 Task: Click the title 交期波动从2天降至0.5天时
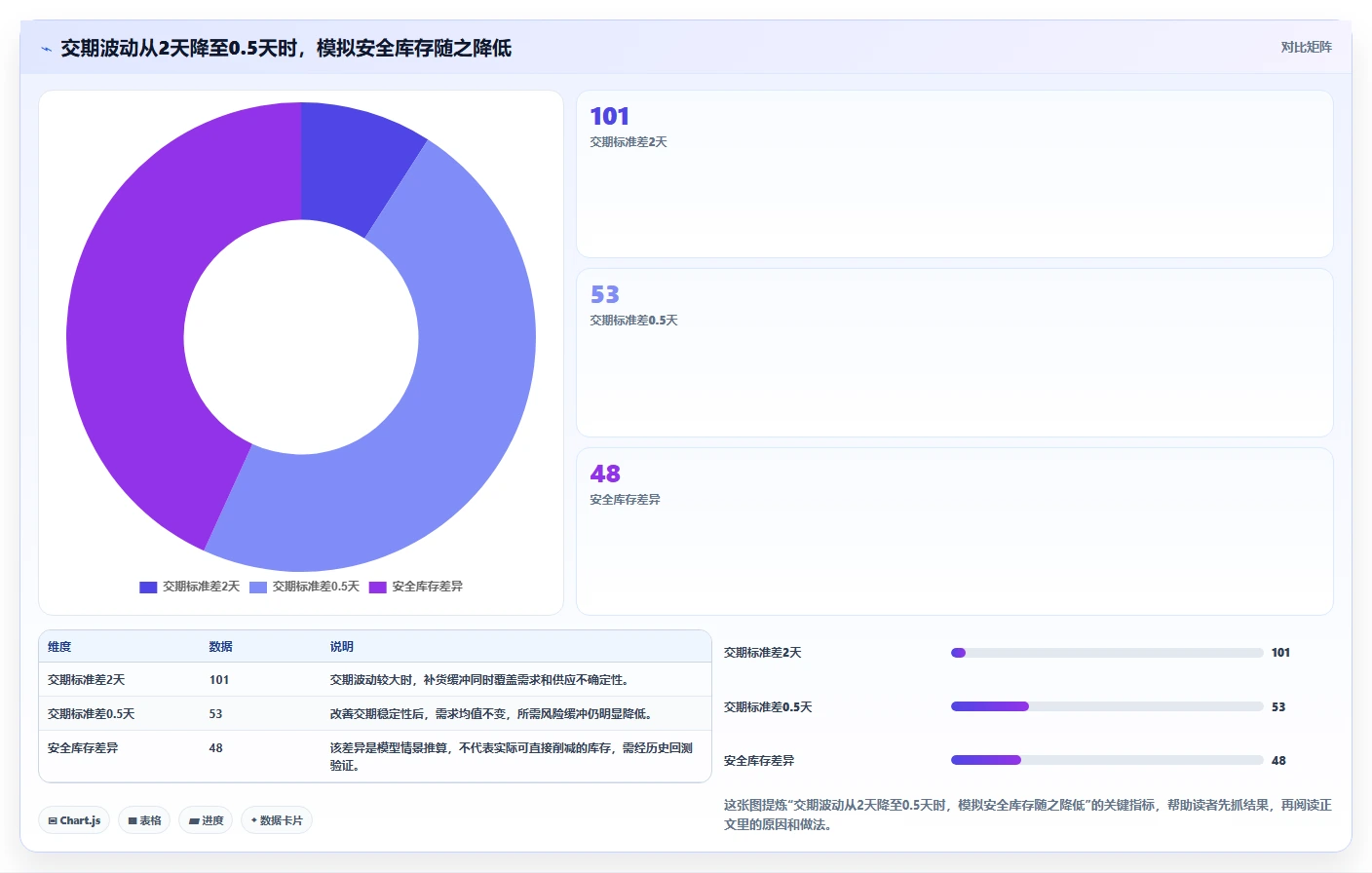pos(286,48)
